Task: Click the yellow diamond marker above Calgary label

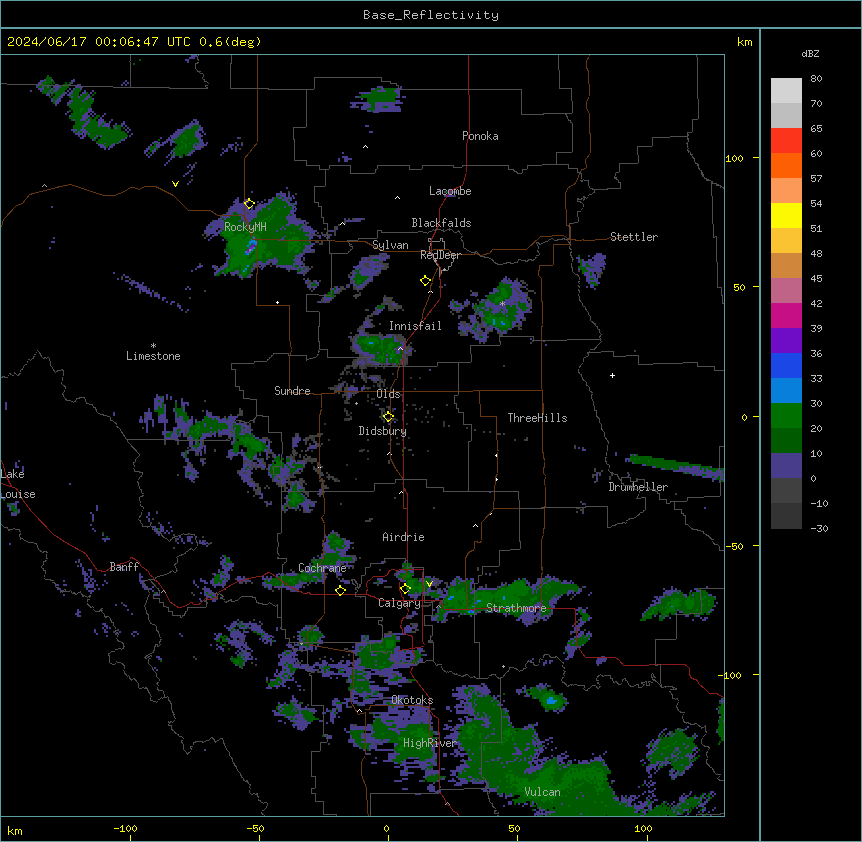Action: 405,589
